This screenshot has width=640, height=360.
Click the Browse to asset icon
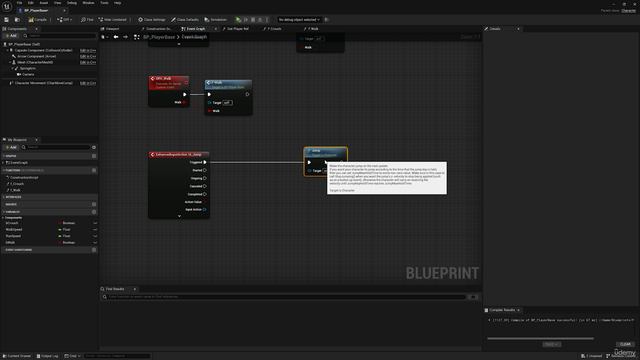click(x=17, y=20)
